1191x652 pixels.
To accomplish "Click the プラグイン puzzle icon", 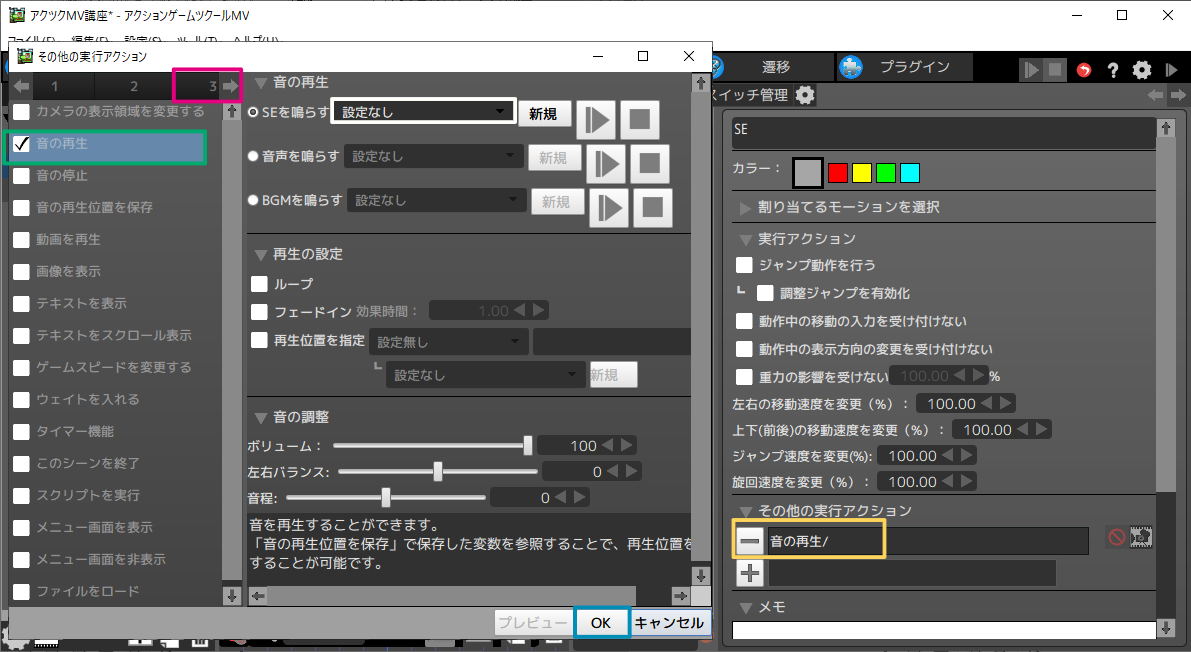I will (850, 67).
